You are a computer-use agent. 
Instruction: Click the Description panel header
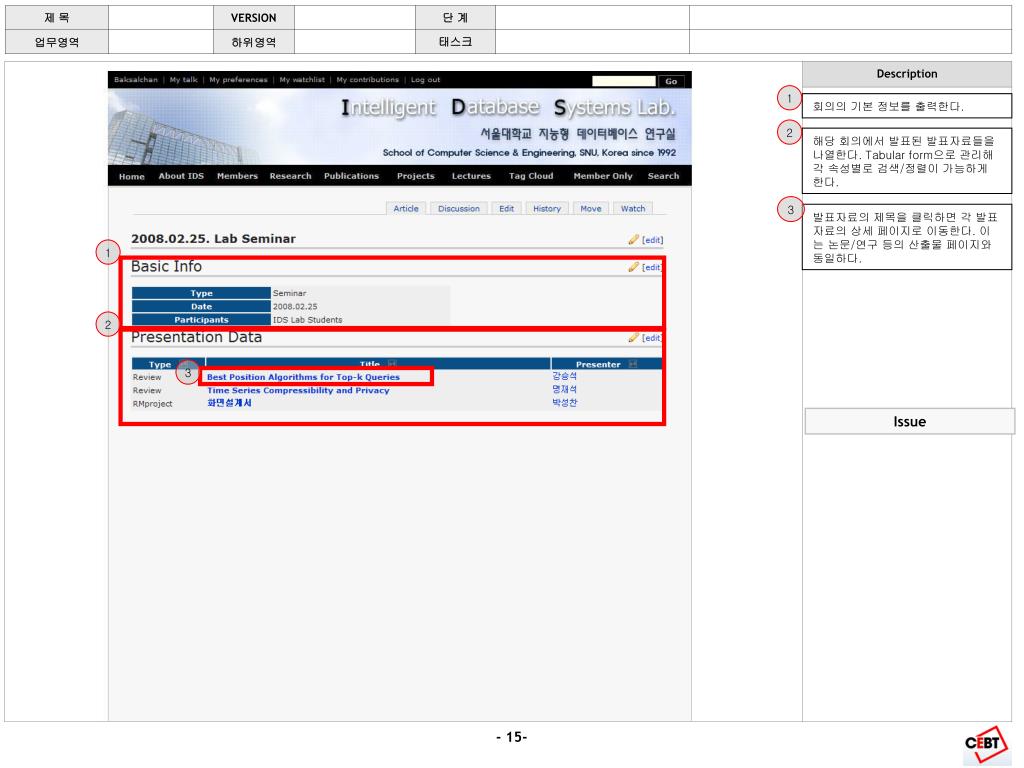(906, 74)
